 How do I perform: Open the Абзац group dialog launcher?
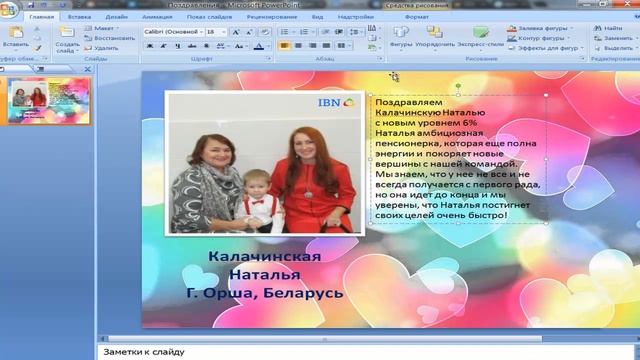coord(380,59)
